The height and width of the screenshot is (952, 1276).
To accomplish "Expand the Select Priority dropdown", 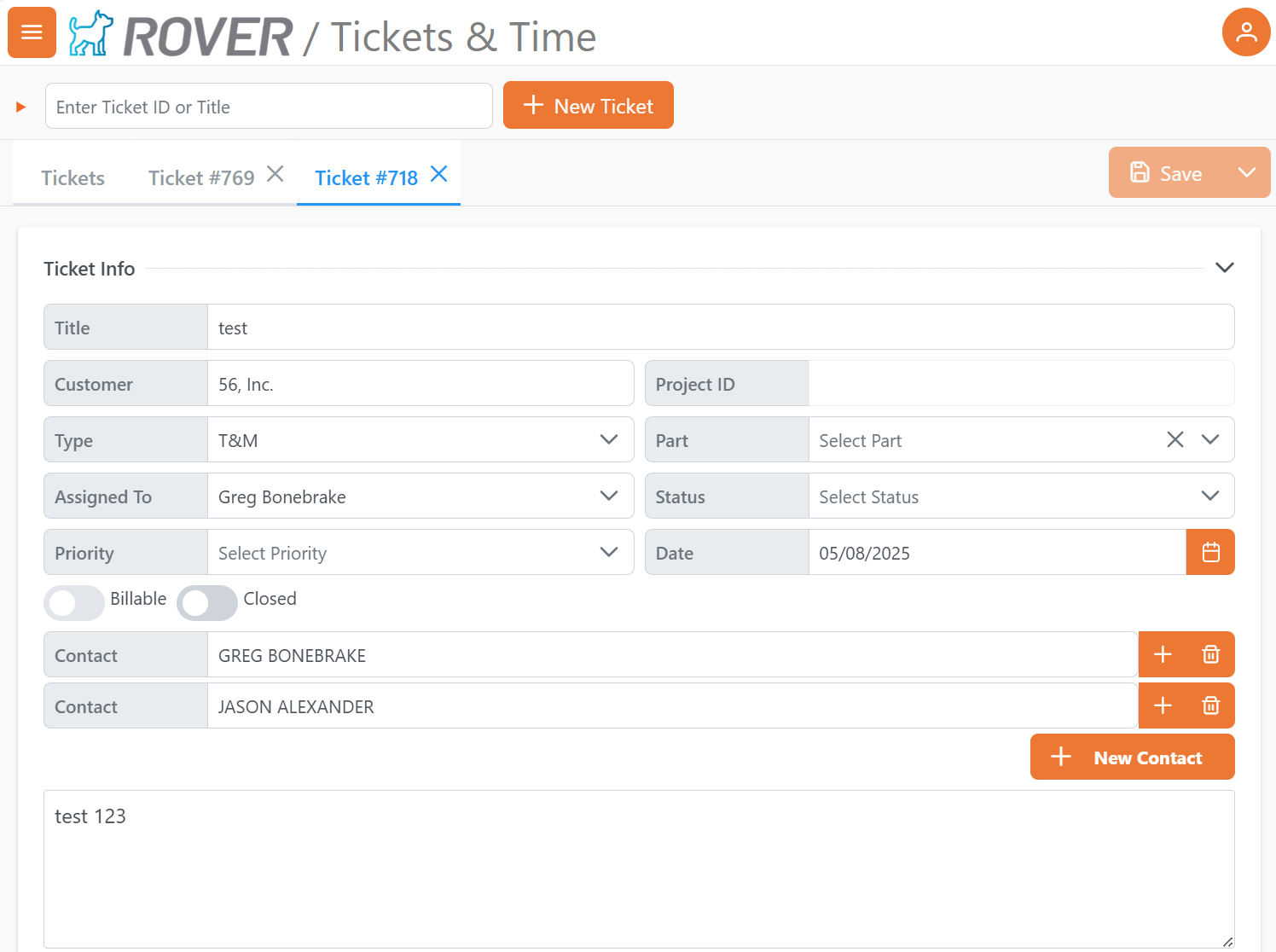I will [608, 552].
